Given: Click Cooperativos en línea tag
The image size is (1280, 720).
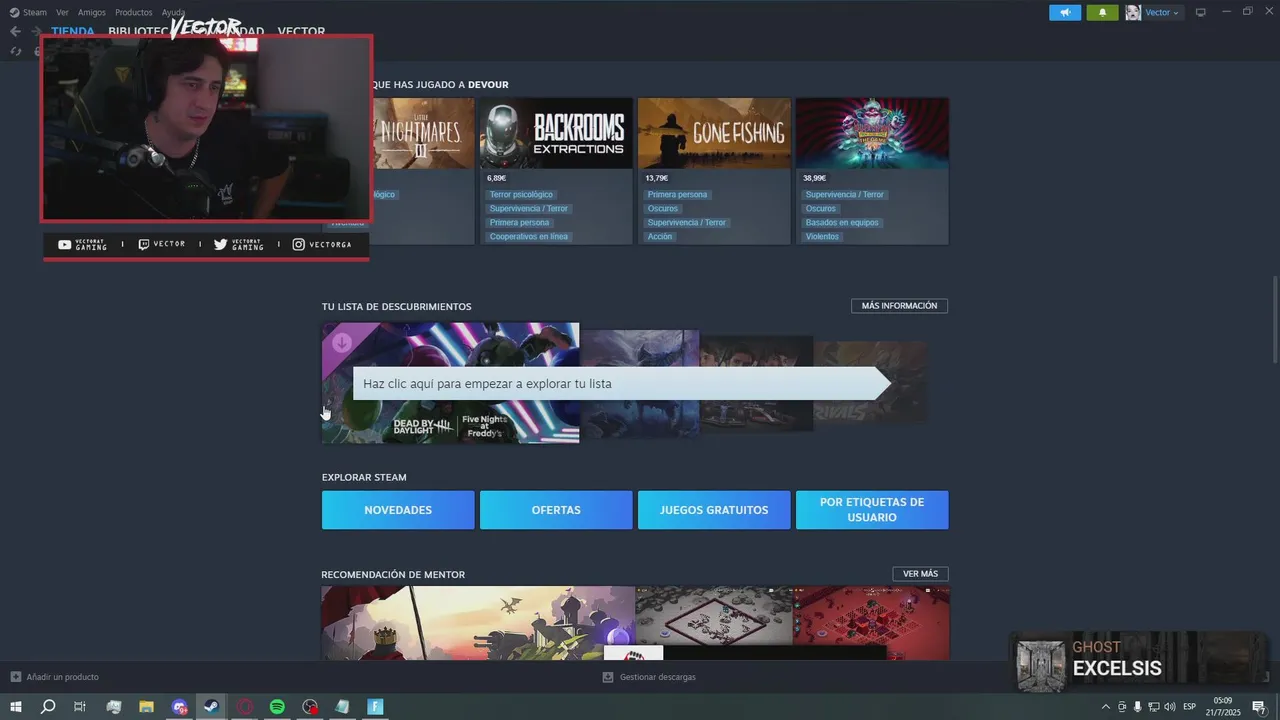Looking at the screenshot, I should [529, 237].
